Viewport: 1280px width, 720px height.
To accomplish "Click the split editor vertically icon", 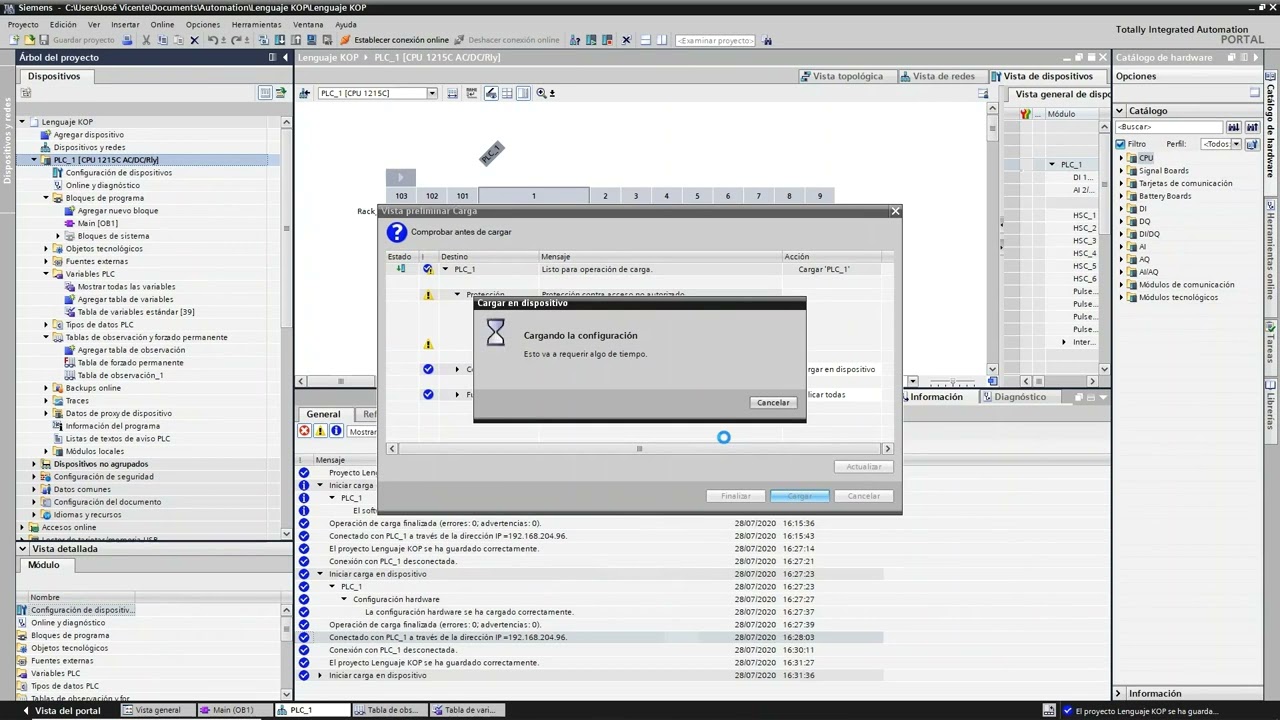I will 662,40.
